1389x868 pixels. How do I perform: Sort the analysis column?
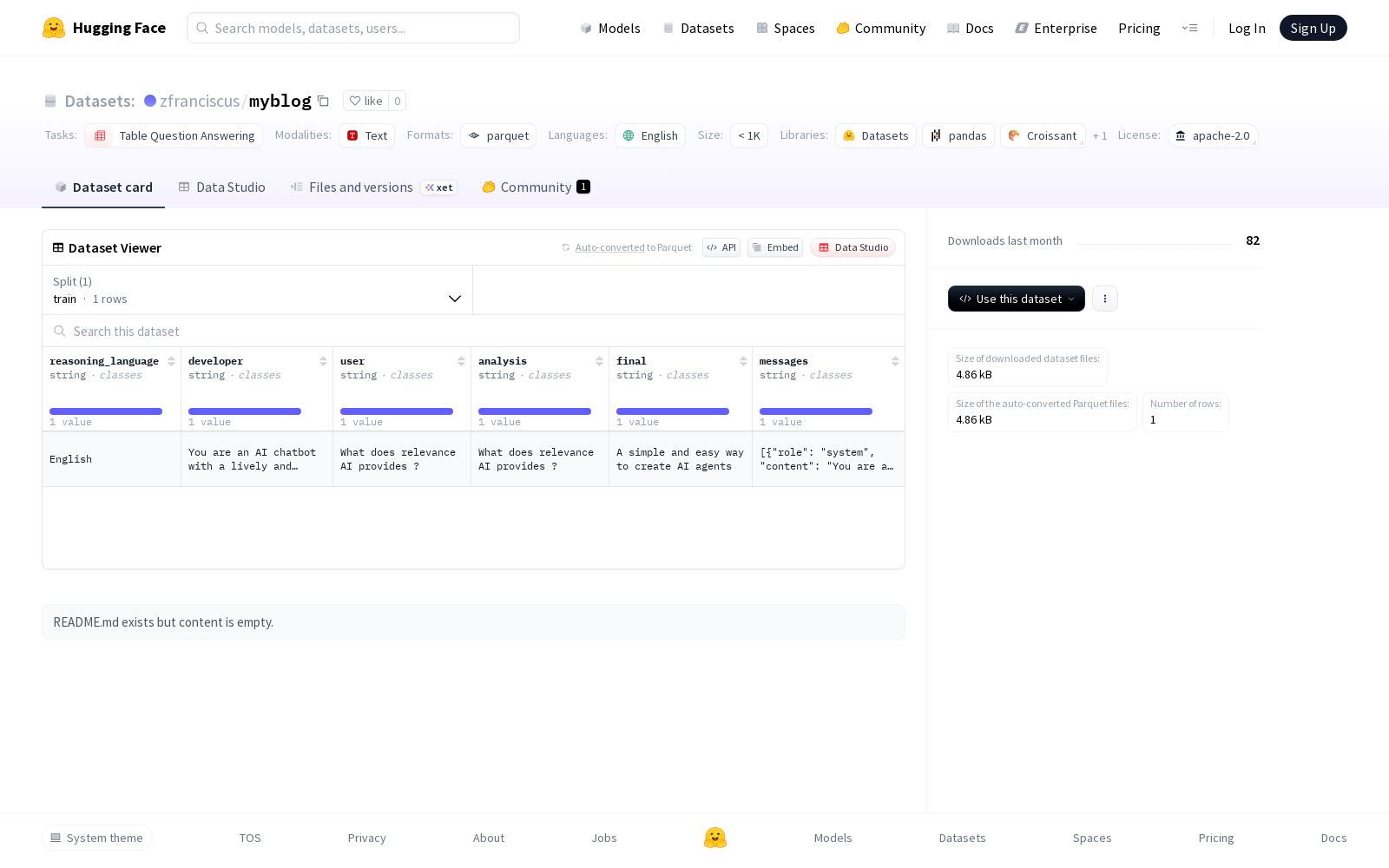click(599, 361)
